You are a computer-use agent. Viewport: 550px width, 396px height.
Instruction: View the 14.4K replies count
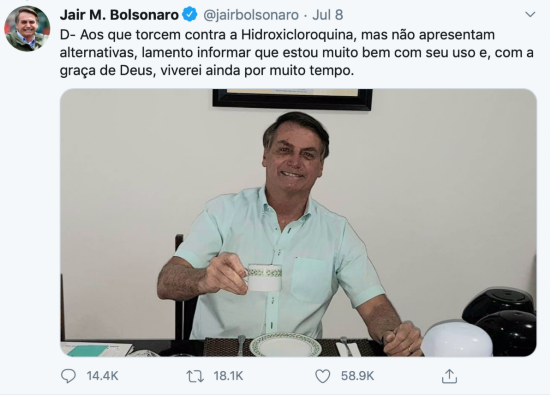click(102, 376)
